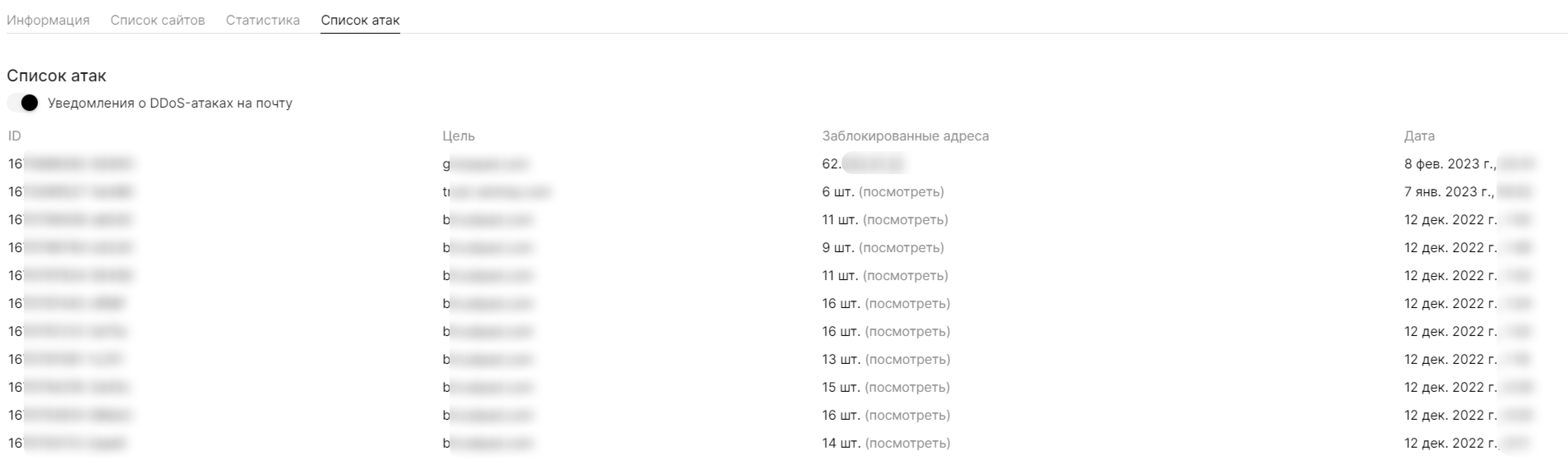
Task: Click the target domain starting with g
Action: [x=485, y=164]
